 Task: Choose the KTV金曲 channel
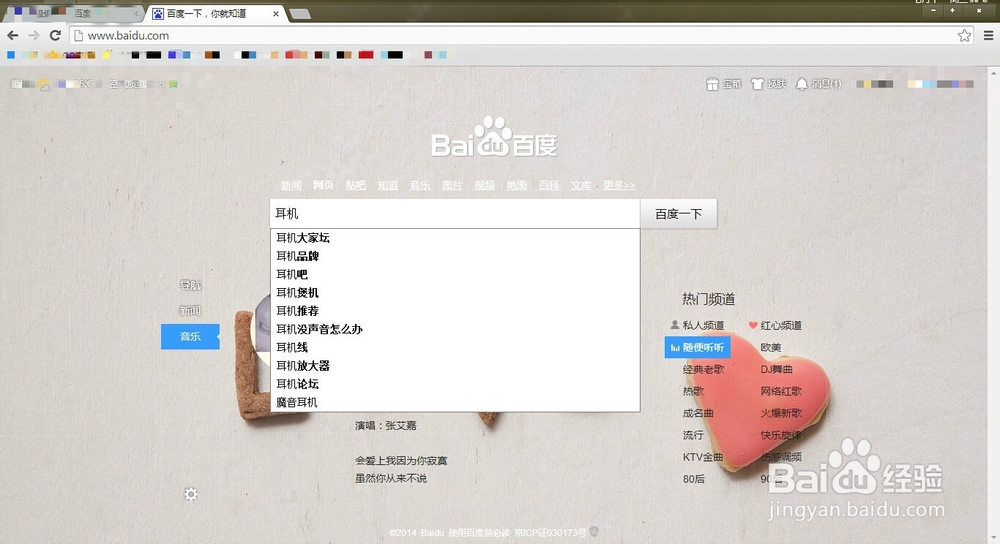(x=703, y=457)
